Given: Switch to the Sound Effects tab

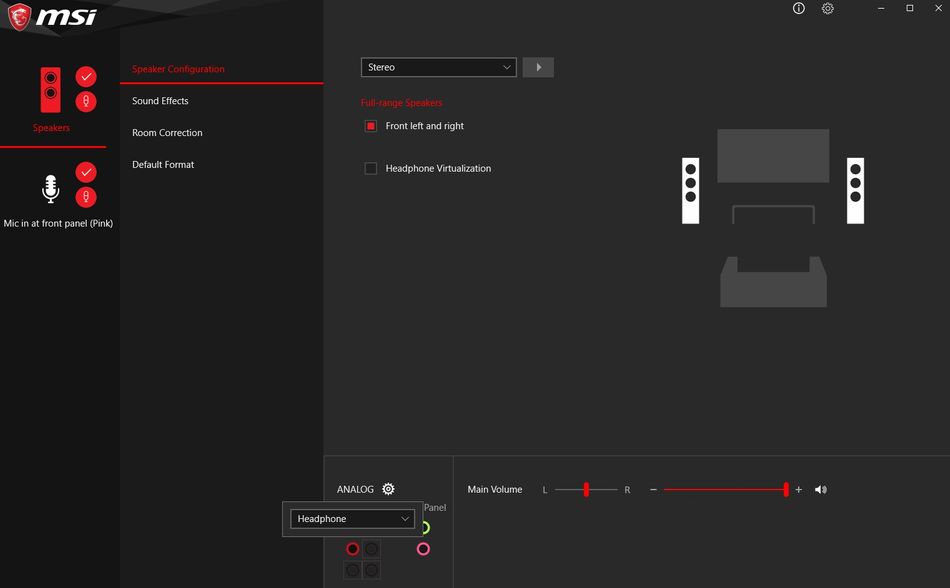Looking at the screenshot, I should [160, 101].
